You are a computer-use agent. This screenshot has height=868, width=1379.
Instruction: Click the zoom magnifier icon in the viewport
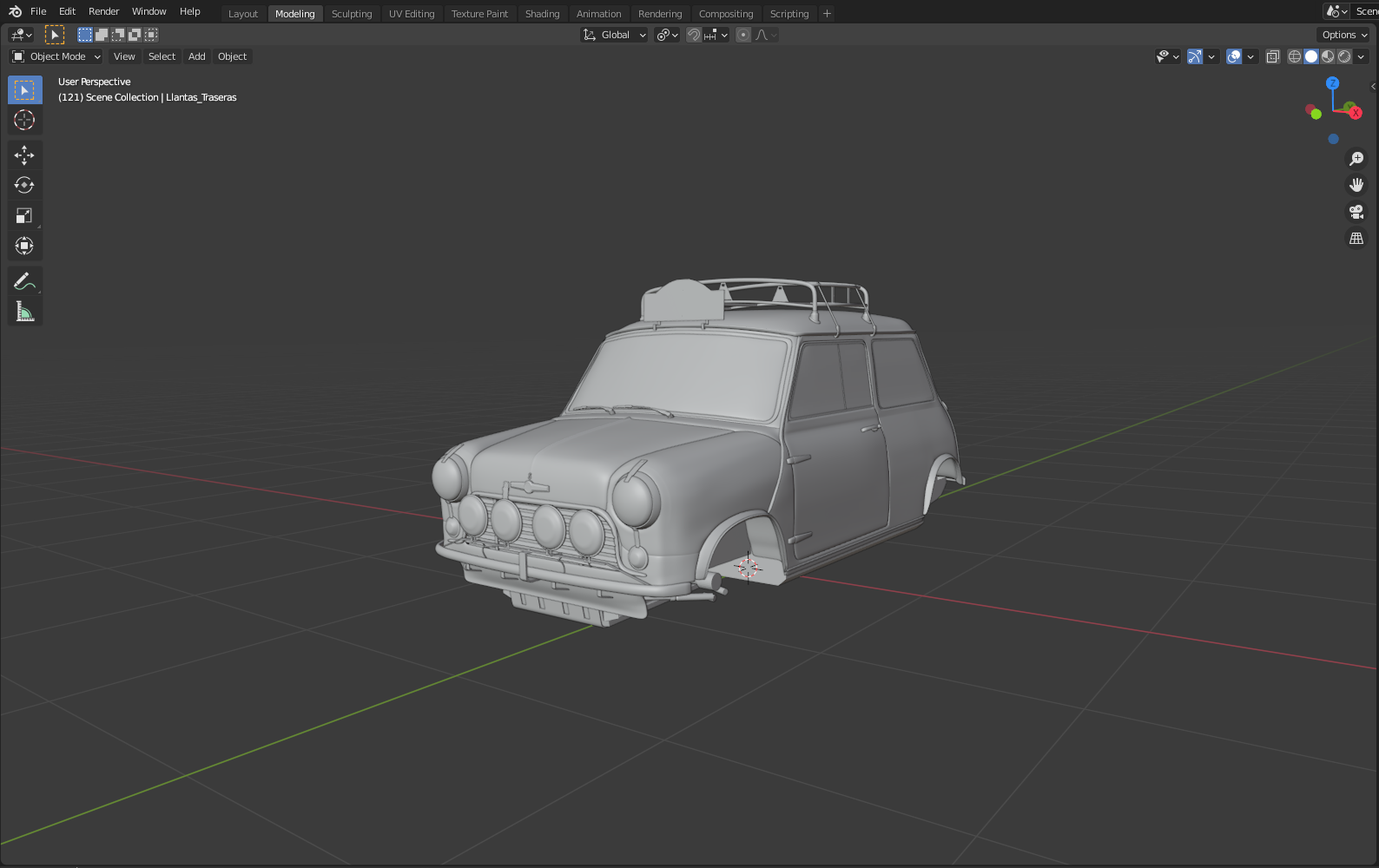pos(1356,159)
